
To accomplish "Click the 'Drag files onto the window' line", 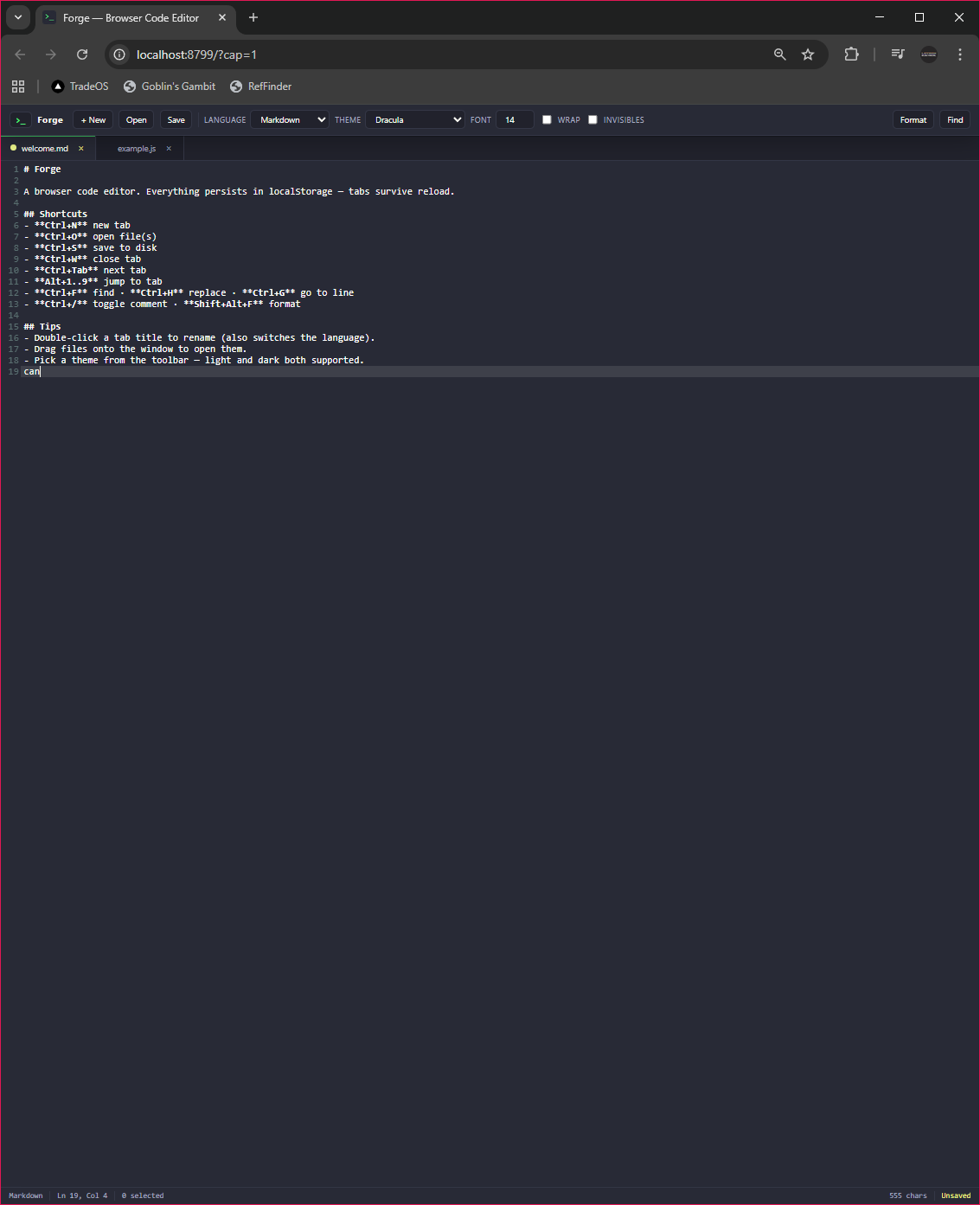I will pyautogui.click(x=135, y=349).
